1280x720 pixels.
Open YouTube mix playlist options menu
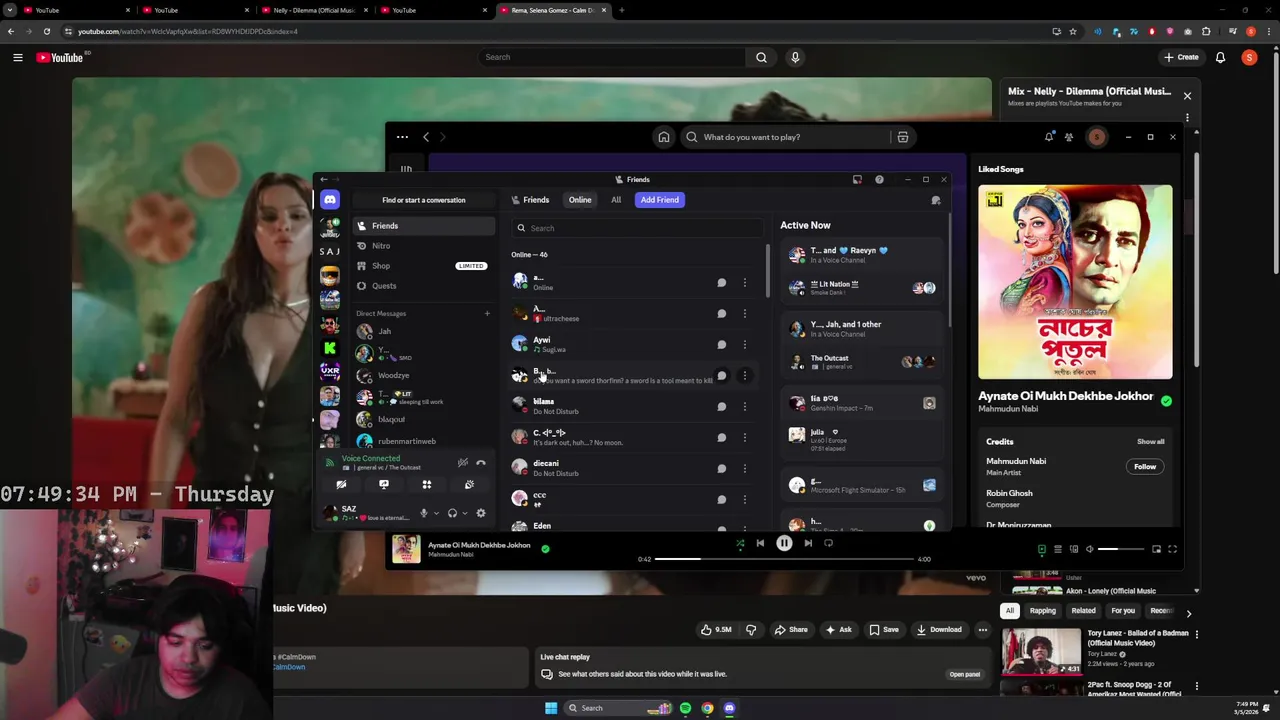pos(1187,117)
